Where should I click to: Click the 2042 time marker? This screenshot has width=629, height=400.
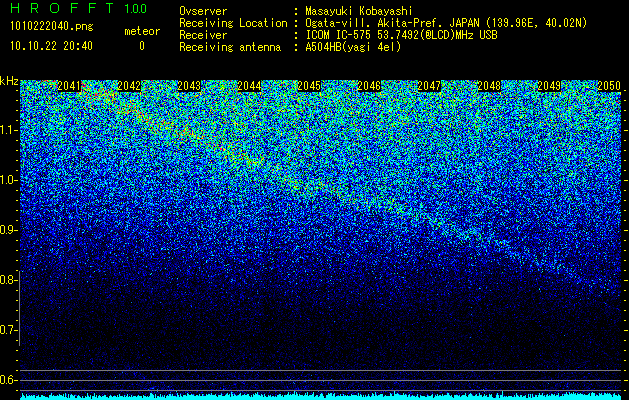pos(129,86)
